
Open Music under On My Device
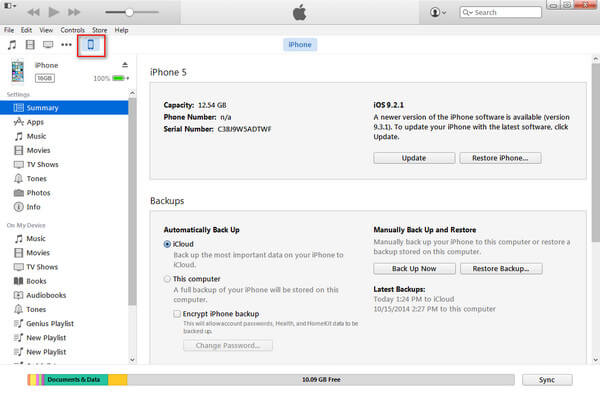64,239
